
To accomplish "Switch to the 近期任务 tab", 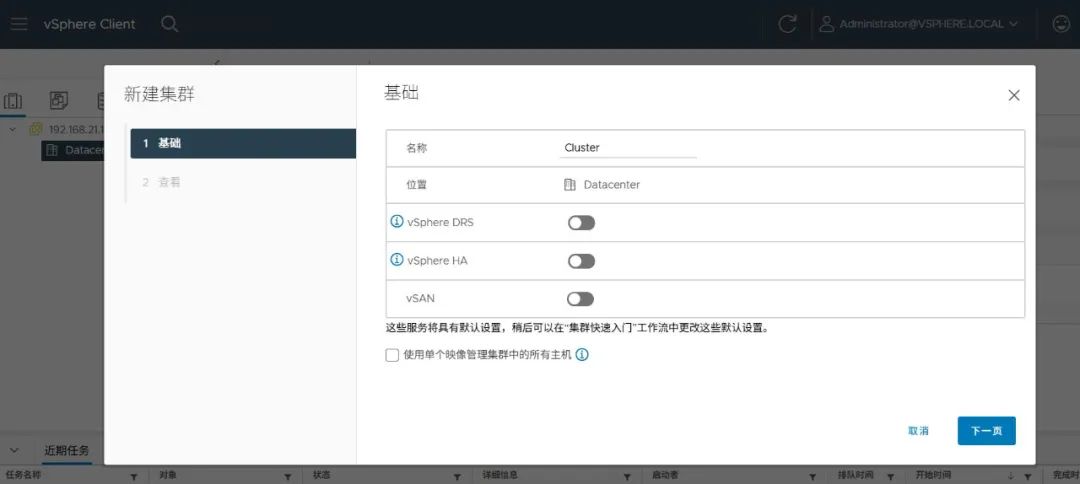I will click(x=67, y=451).
